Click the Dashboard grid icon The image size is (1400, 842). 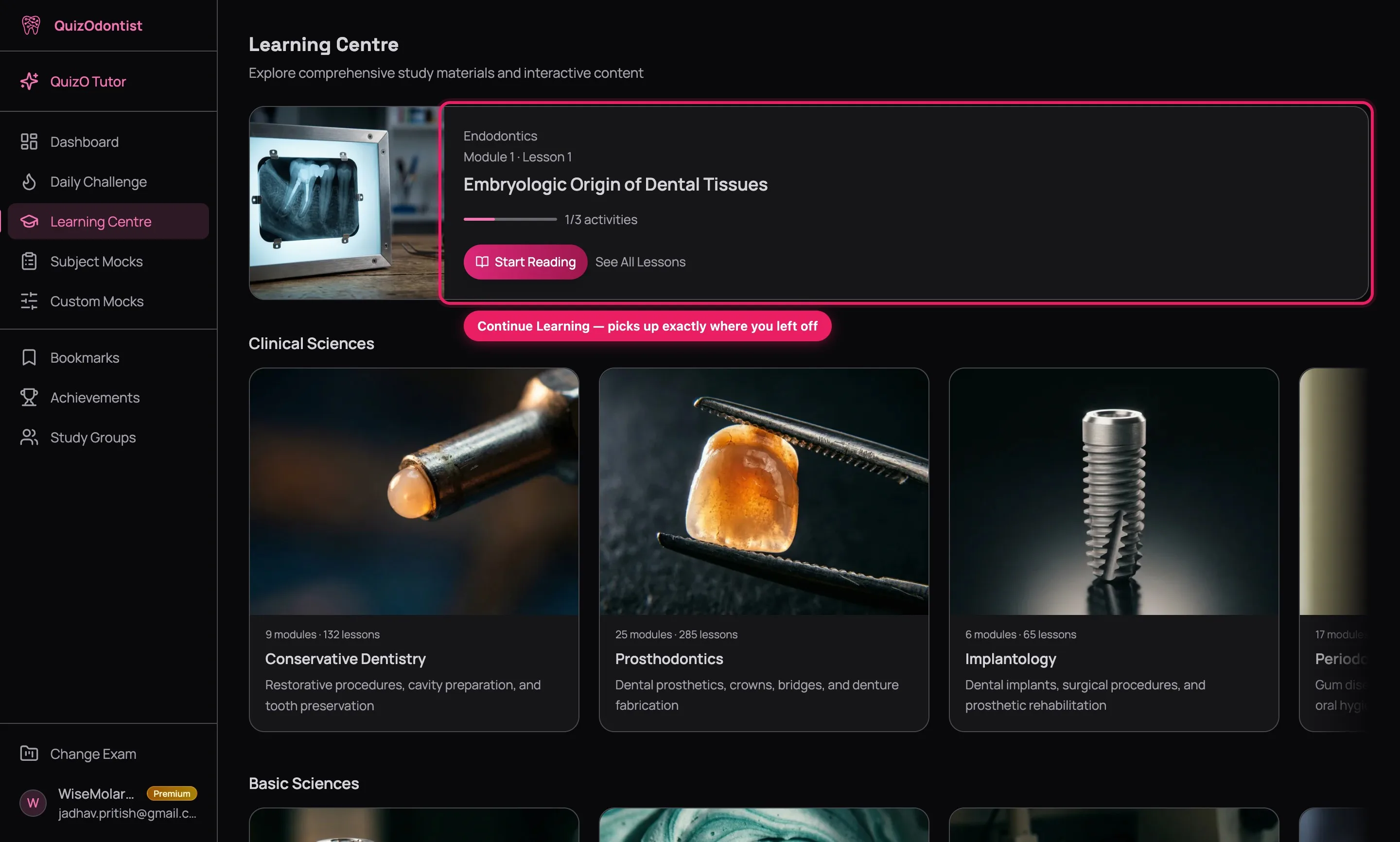click(x=29, y=141)
